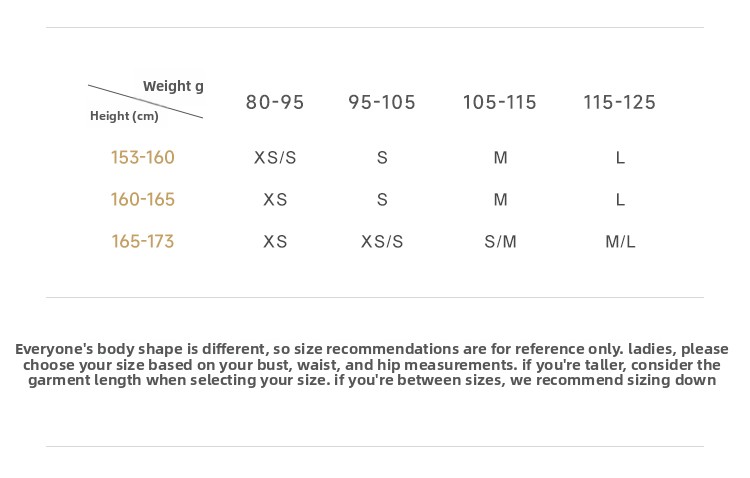
Task: Click L cell in 160-165 row
Action: point(620,200)
